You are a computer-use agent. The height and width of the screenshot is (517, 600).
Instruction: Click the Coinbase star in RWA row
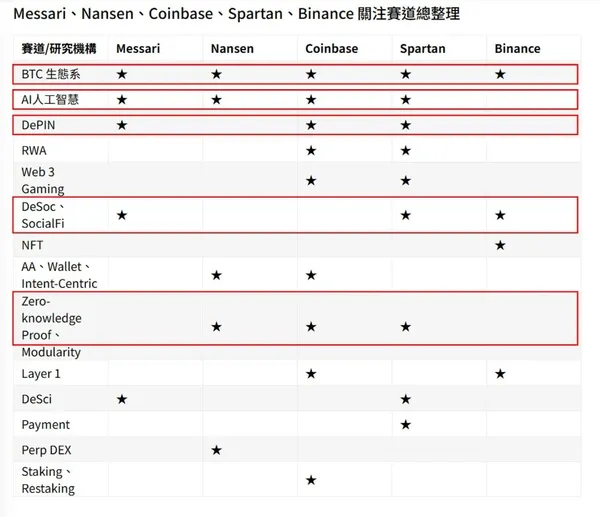pos(311,150)
